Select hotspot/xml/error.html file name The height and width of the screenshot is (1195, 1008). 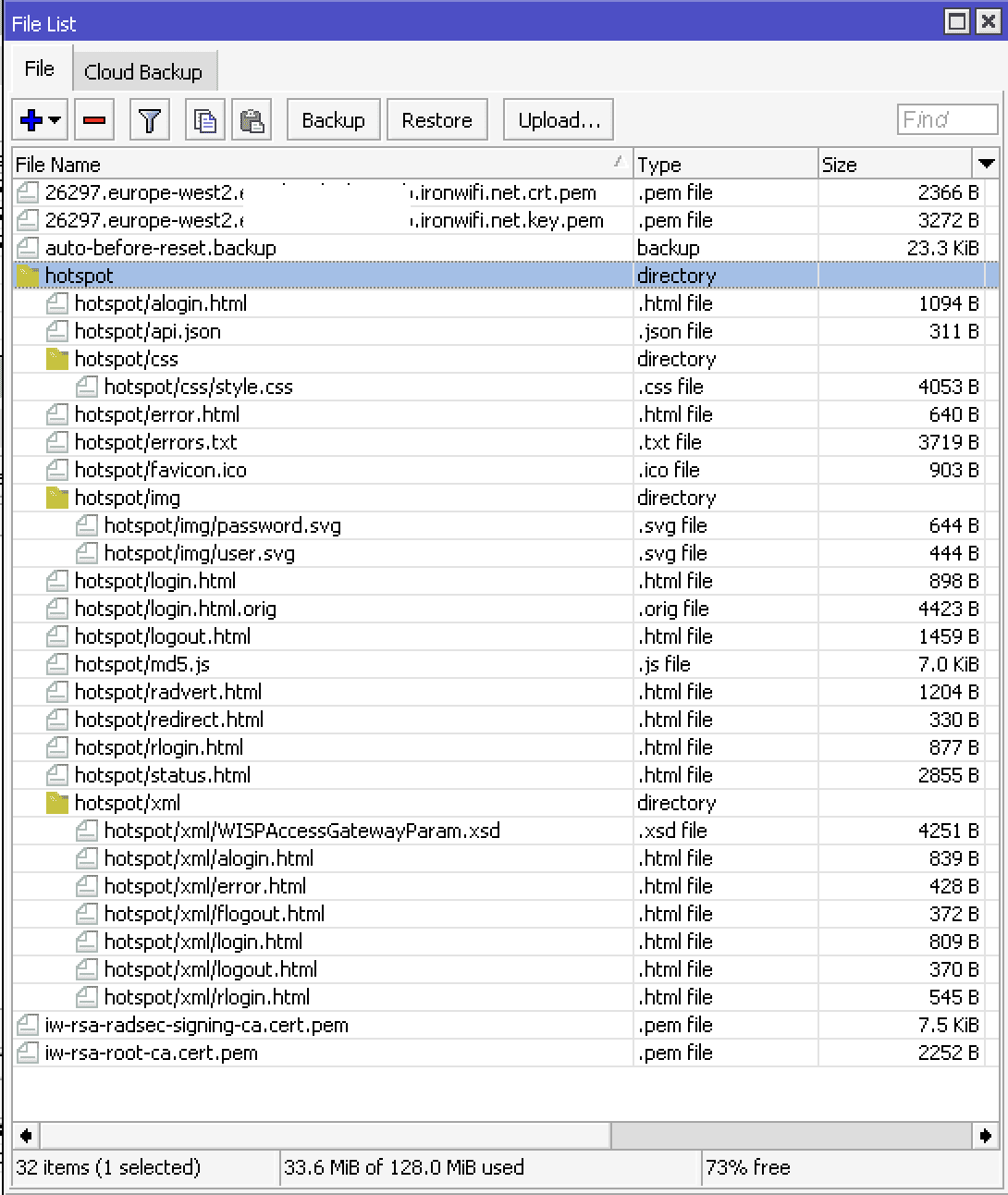(205, 886)
